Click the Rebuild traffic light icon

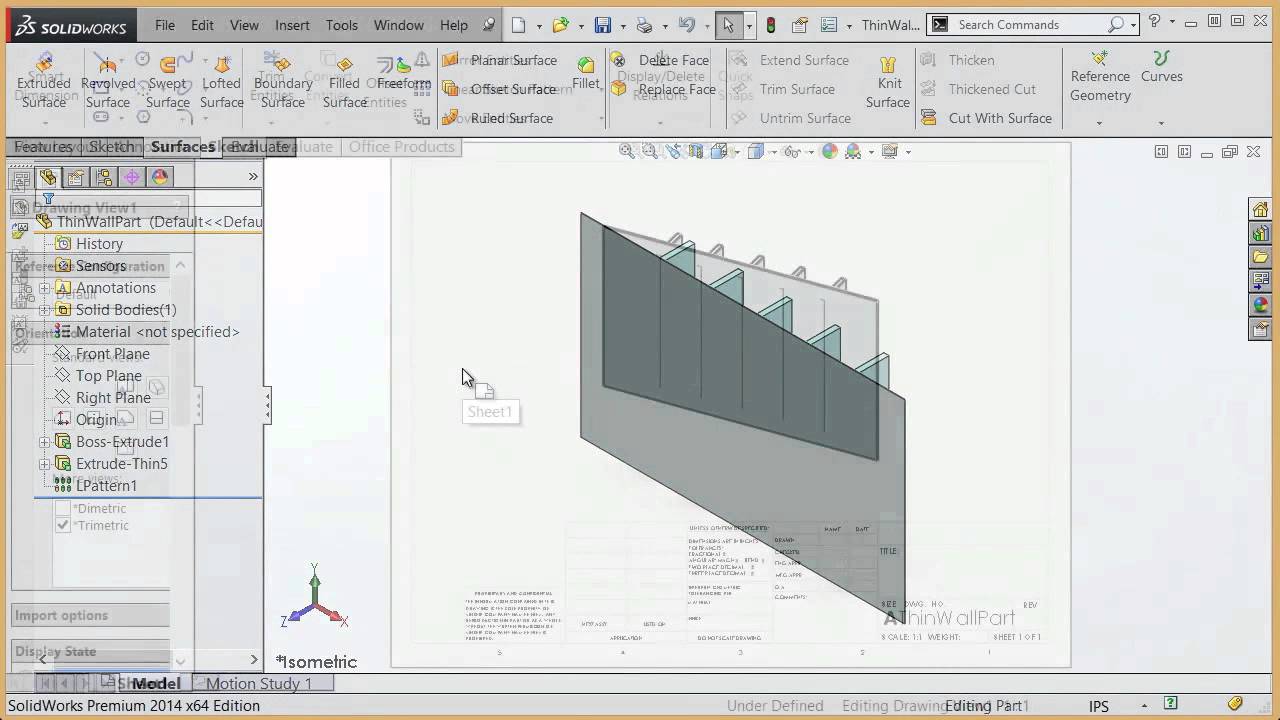[771, 25]
